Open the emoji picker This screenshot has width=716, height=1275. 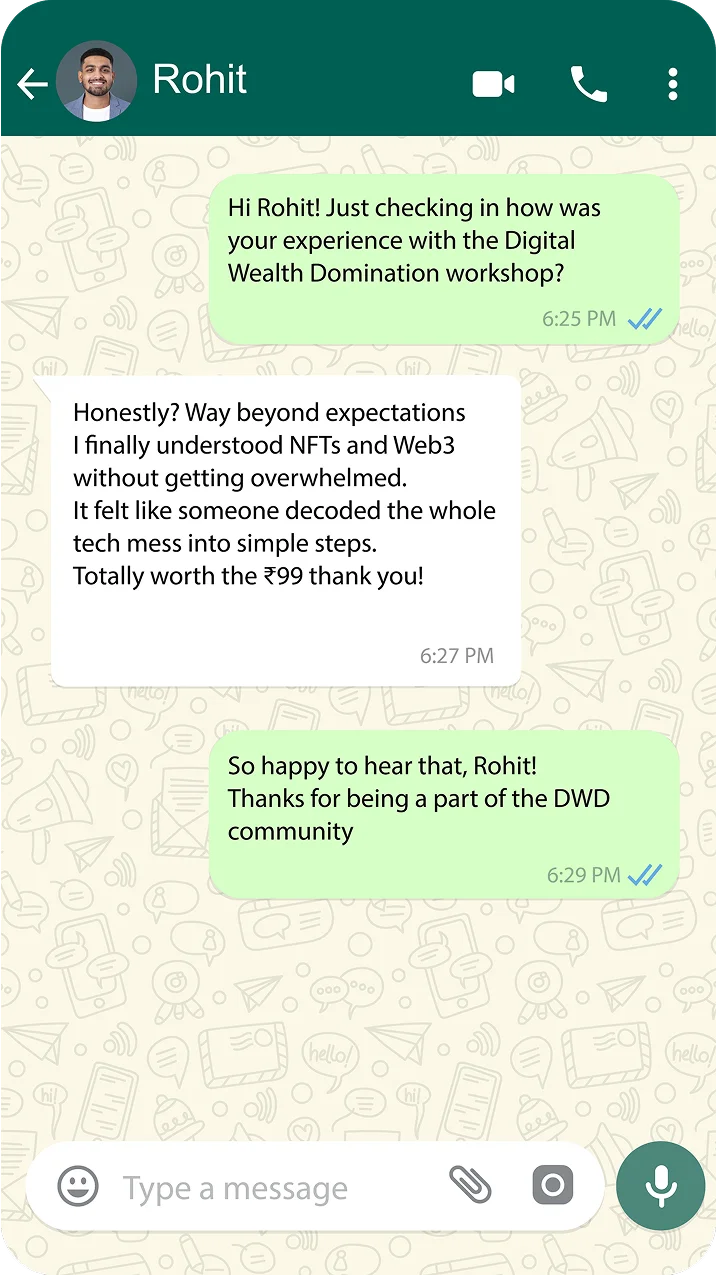78,1186
